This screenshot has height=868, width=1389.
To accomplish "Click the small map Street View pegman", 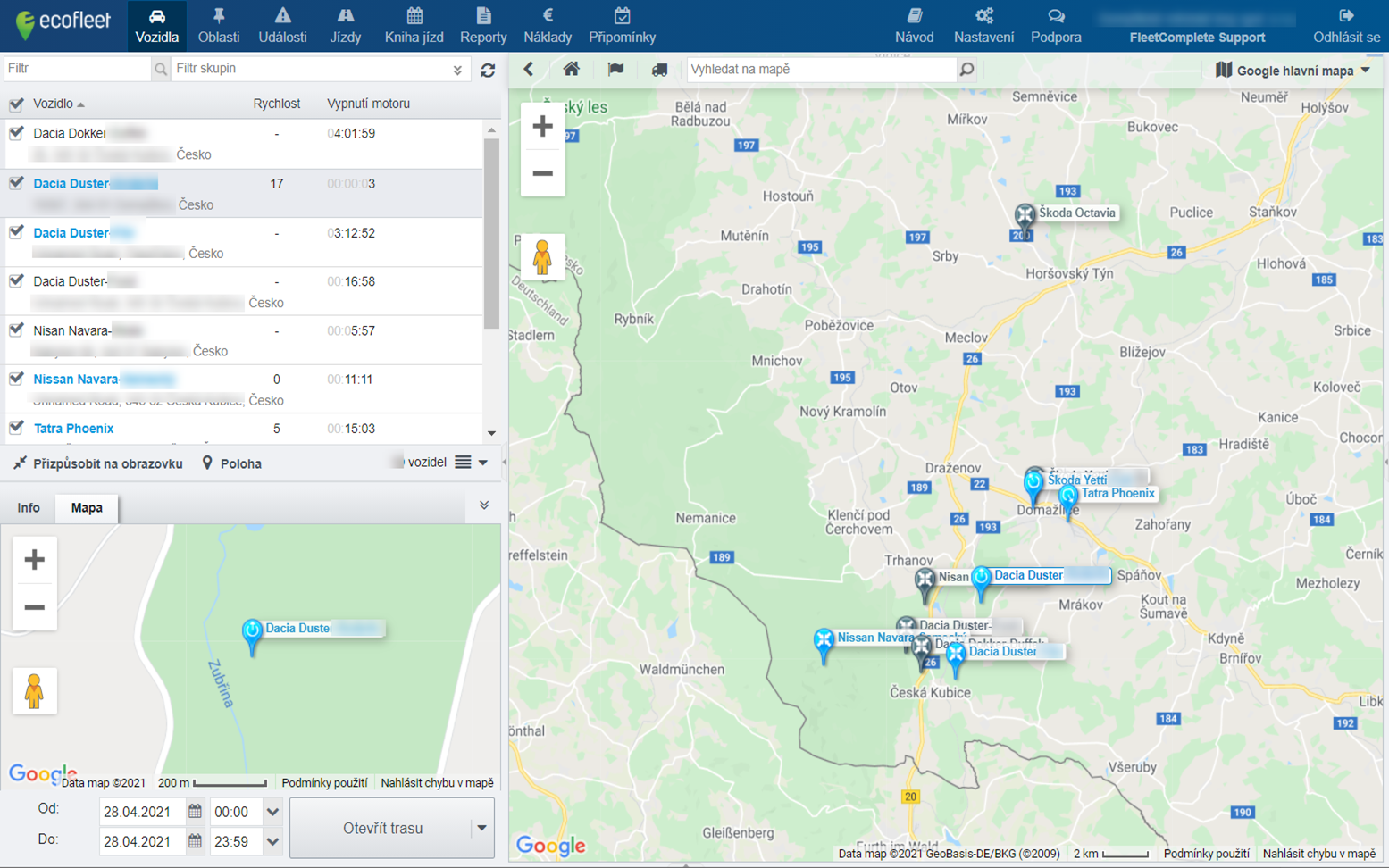I will pyautogui.click(x=34, y=691).
